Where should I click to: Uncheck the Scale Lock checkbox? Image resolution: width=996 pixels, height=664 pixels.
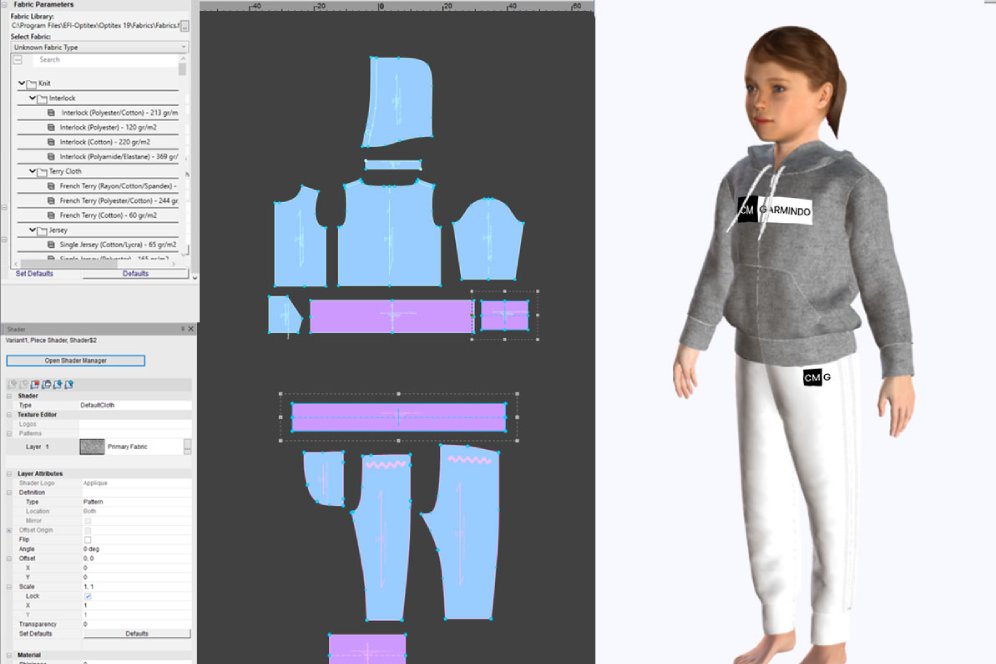click(x=88, y=596)
